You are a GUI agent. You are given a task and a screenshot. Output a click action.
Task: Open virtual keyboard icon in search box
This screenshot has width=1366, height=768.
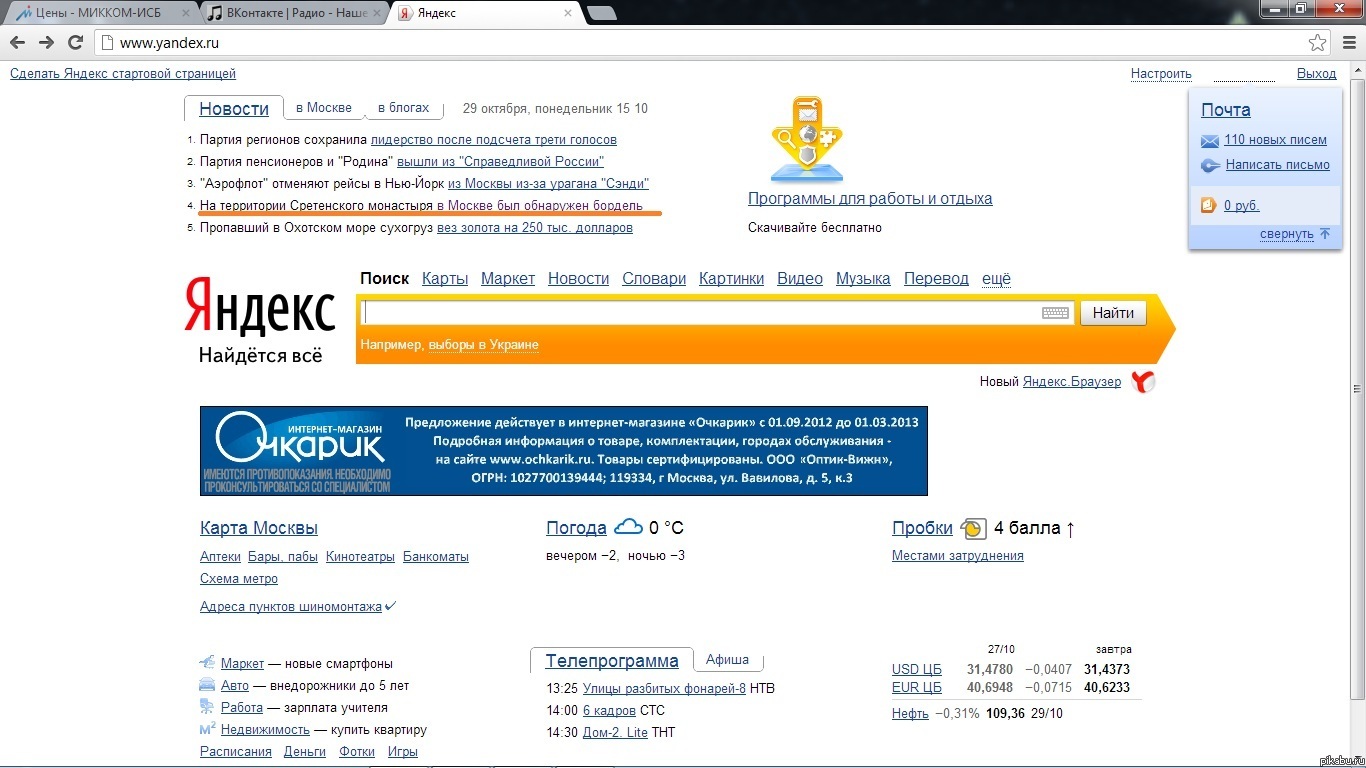pos(1055,313)
